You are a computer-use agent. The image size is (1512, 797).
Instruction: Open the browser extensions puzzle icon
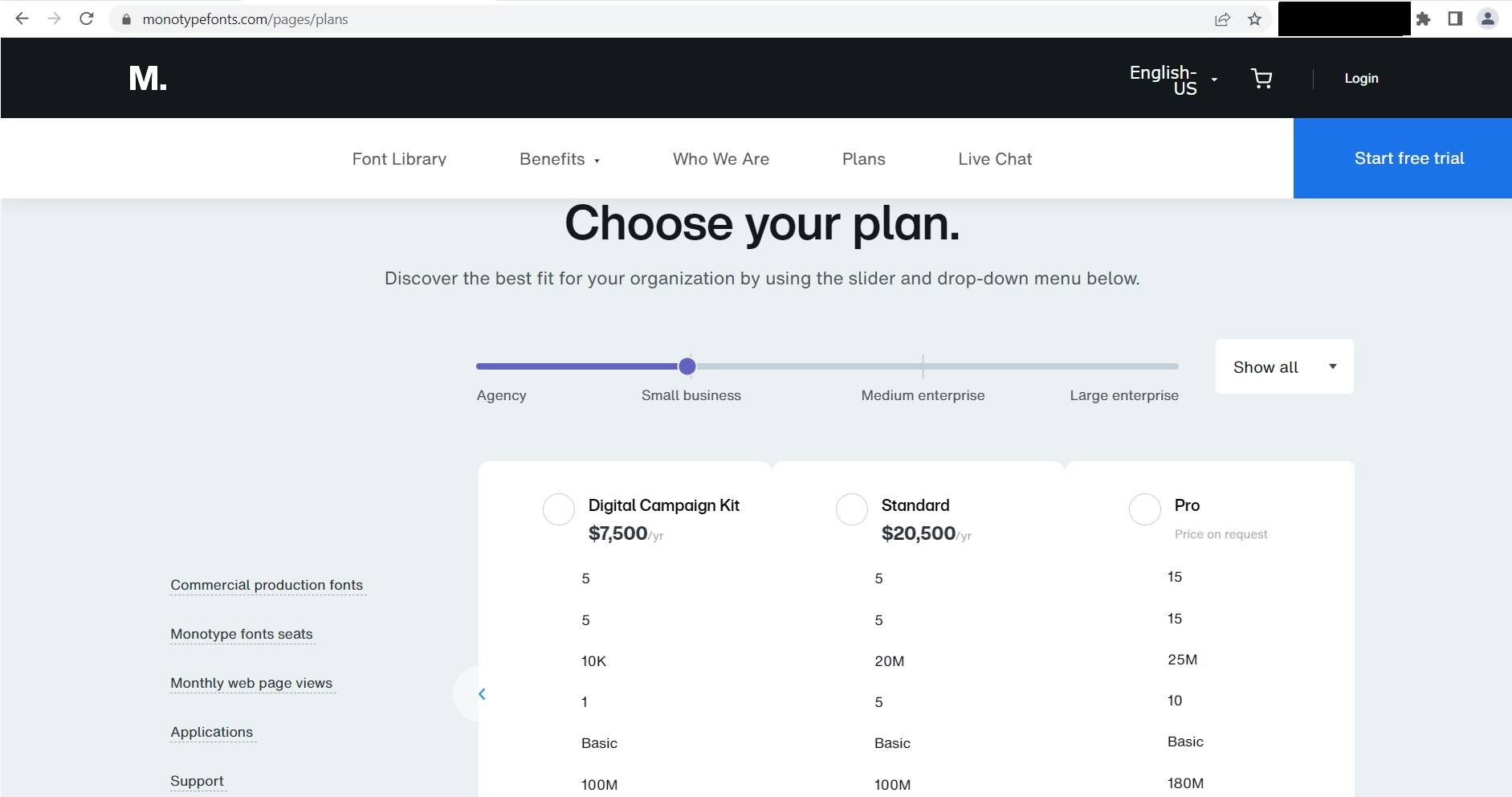point(1423,19)
